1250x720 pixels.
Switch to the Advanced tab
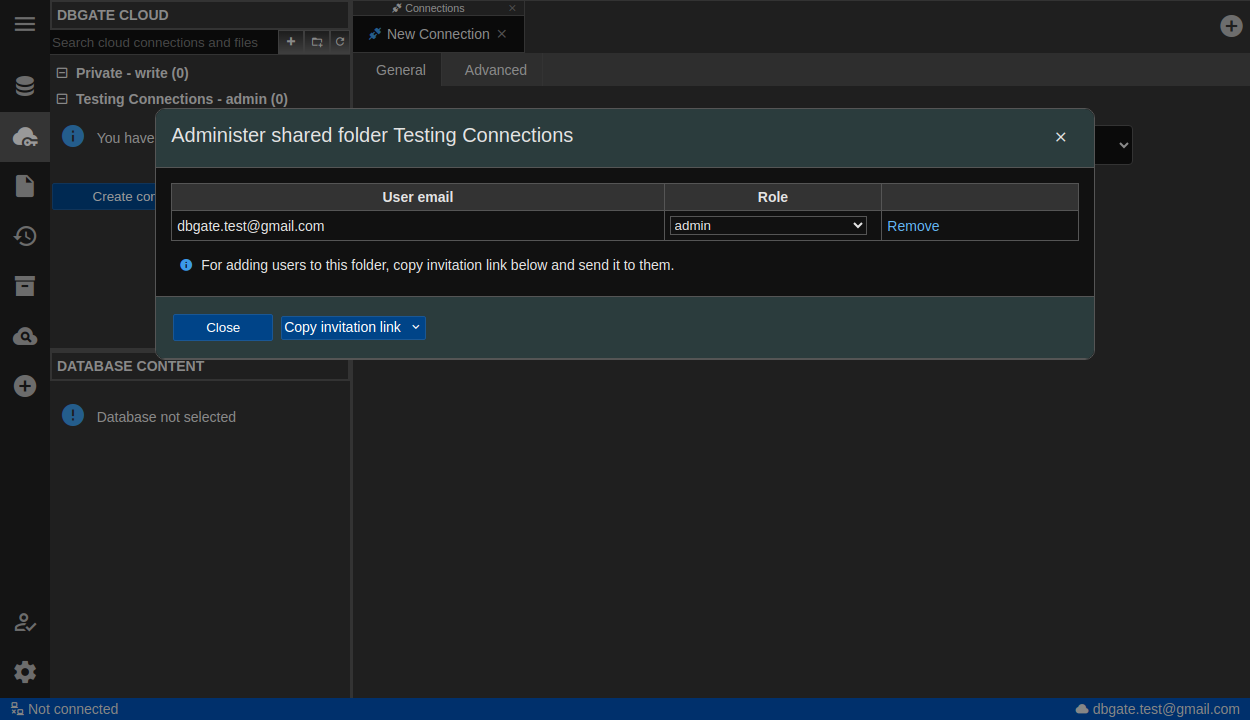click(495, 70)
